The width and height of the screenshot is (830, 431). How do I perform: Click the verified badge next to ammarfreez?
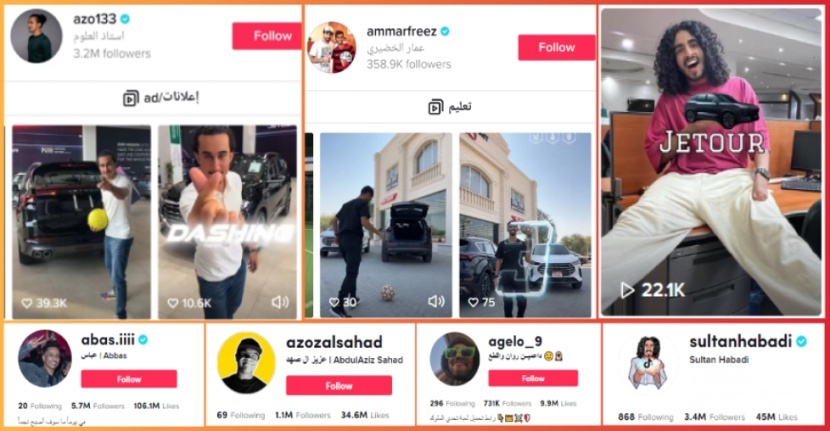[445, 32]
